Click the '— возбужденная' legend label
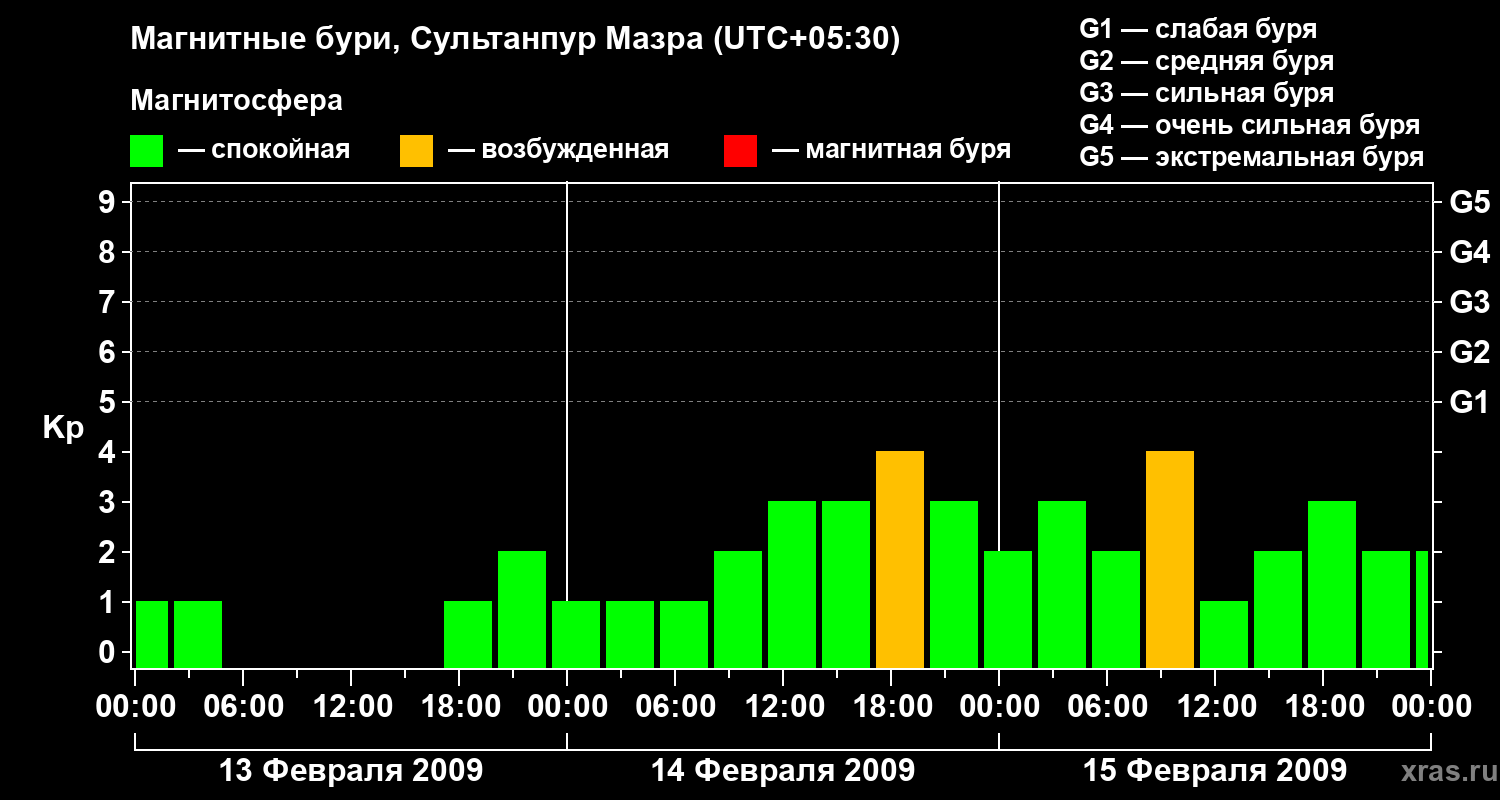1500x800 pixels. pyautogui.click(x=558, y=151)
